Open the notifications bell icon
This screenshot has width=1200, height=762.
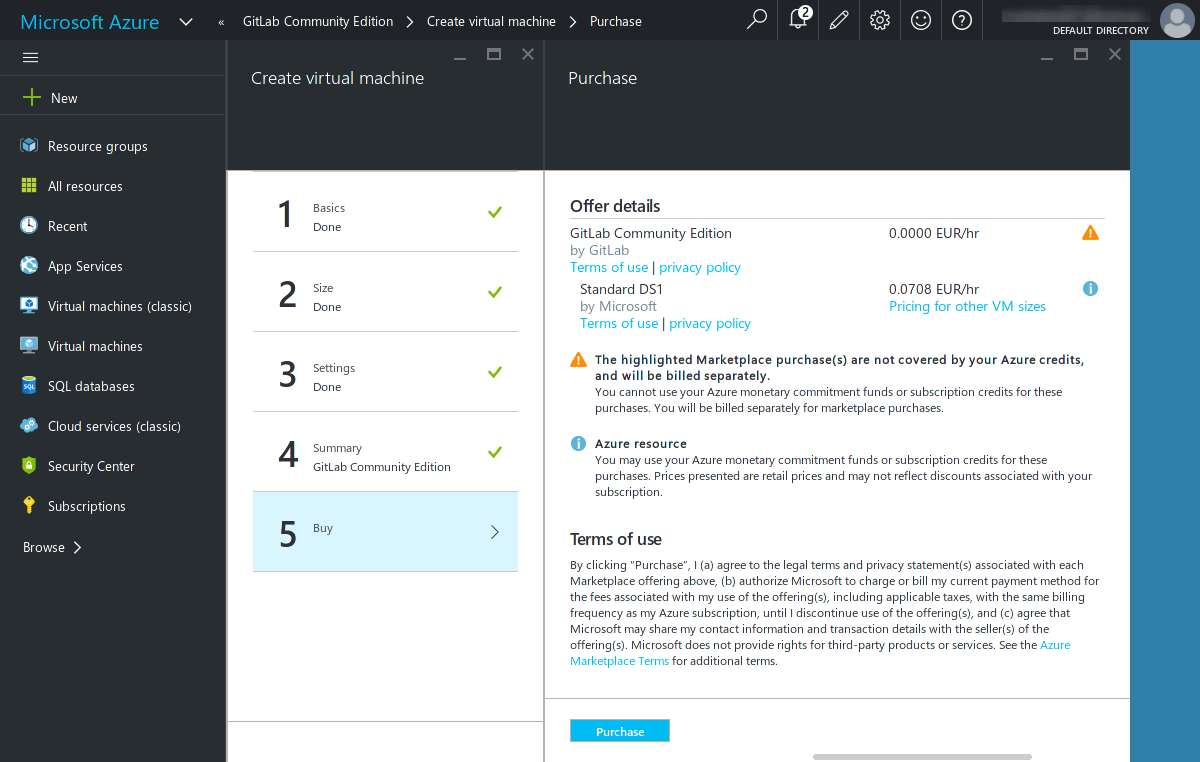point(797,20)
